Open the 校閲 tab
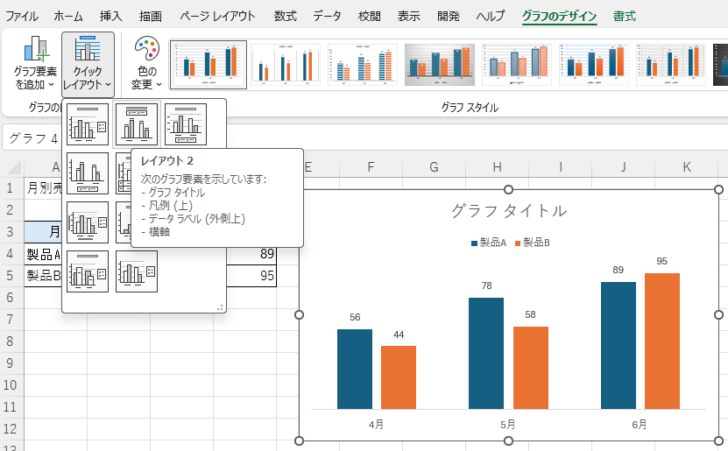 pyautogui.click(x=370, y=16)
